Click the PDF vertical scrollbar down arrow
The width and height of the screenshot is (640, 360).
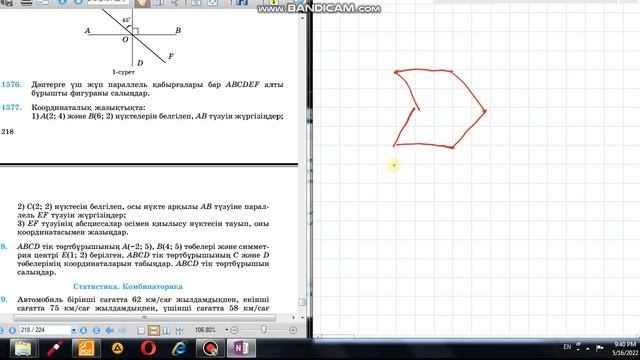302,317
